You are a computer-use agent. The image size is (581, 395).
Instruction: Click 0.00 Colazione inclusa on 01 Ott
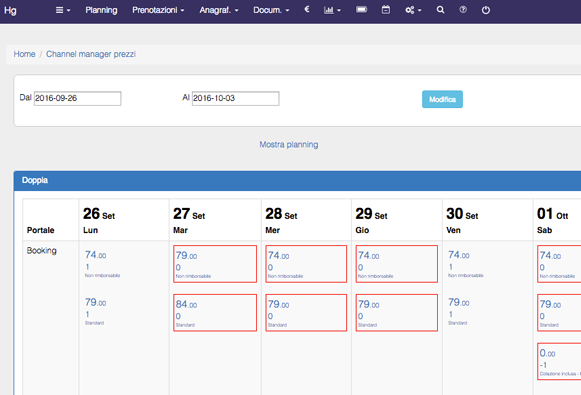click(x=559, y=361)
